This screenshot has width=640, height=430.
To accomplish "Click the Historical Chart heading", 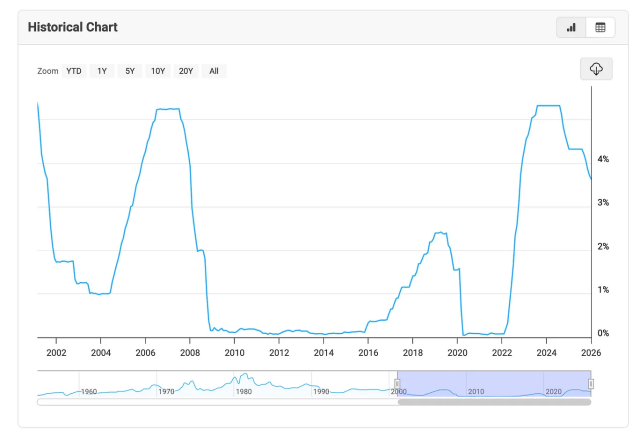I will click(73, 27).
